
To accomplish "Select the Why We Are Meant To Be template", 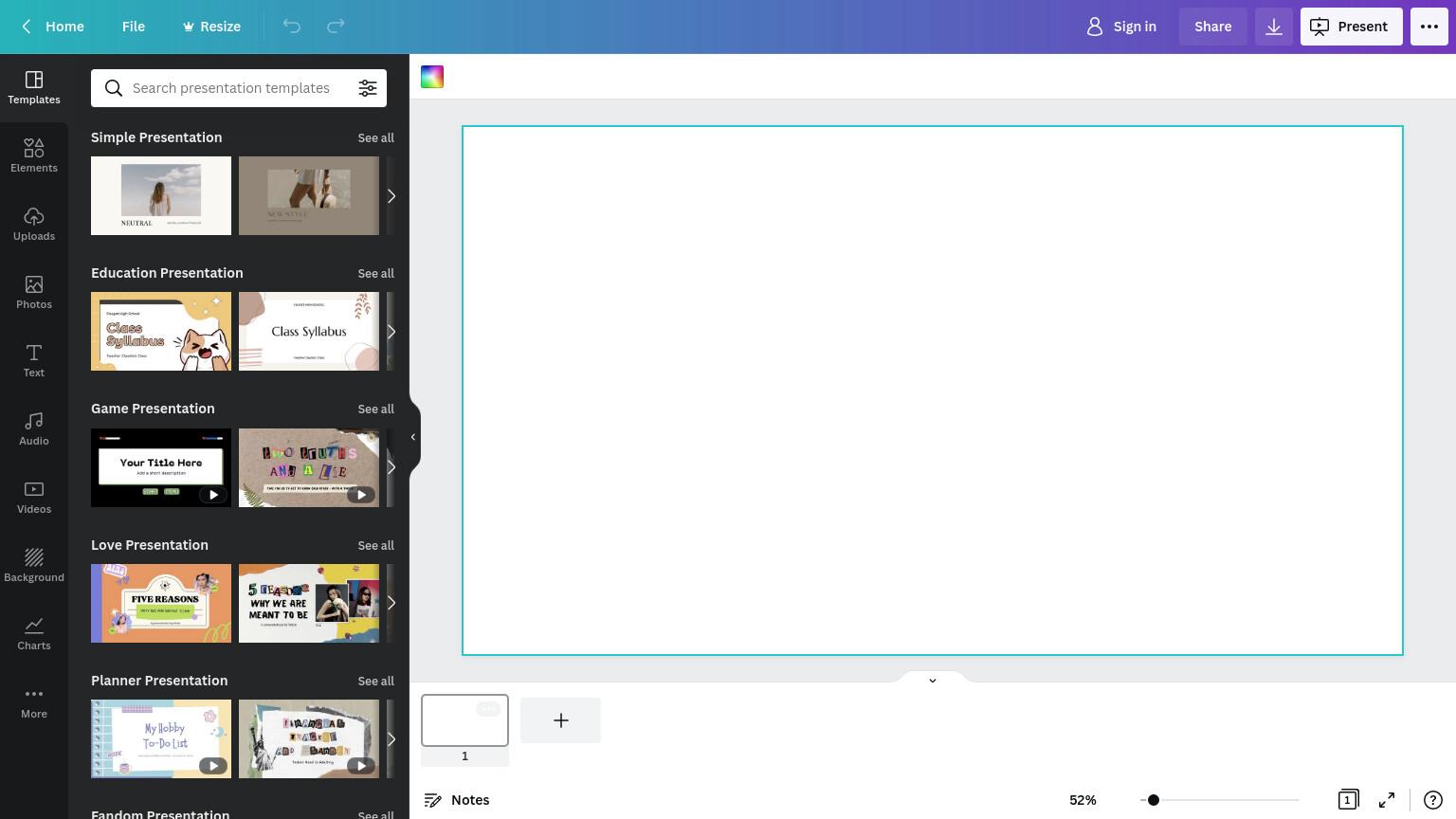I will (309, 603).
